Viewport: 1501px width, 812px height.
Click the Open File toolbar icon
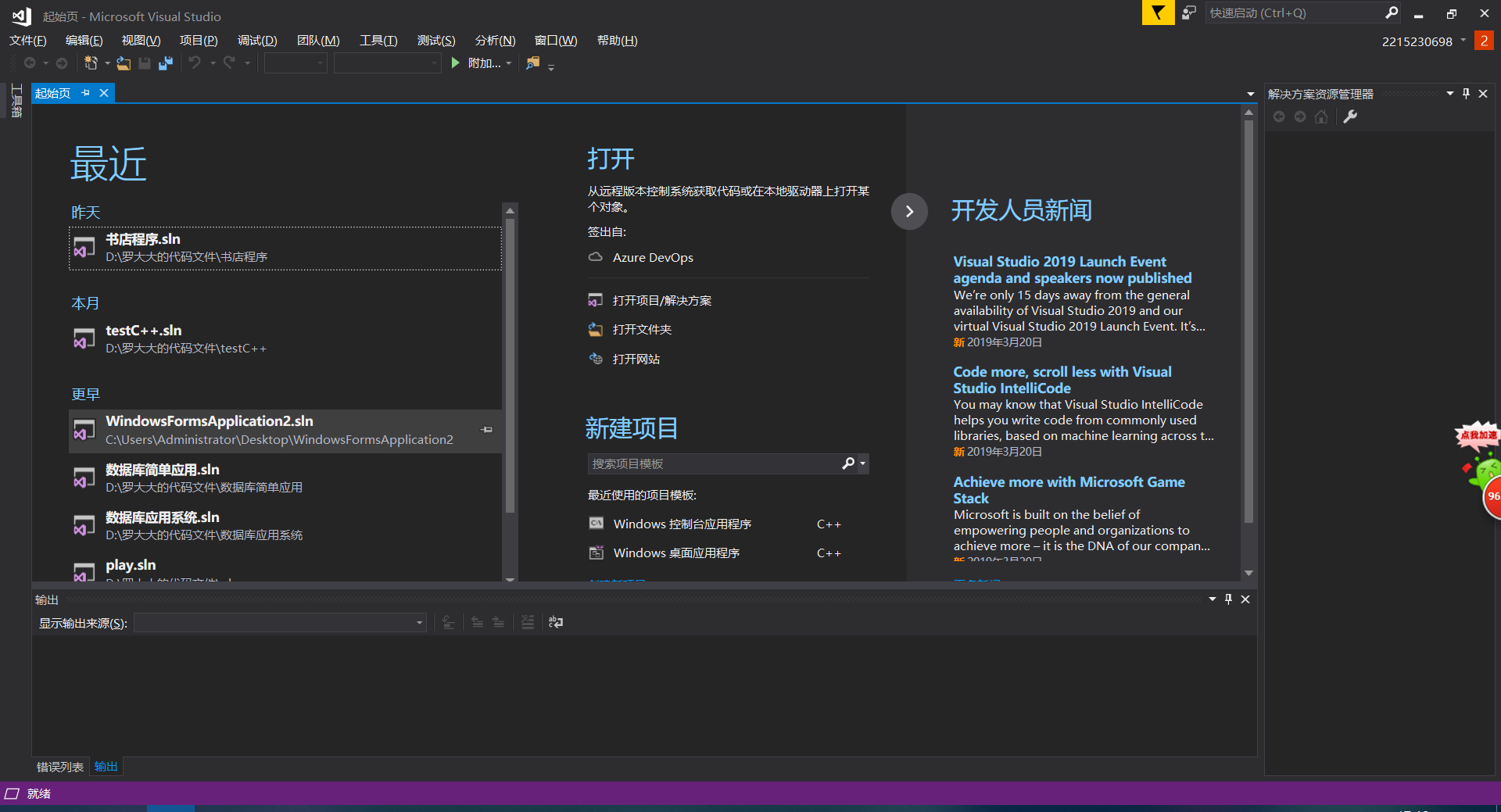tap(124, 63)
